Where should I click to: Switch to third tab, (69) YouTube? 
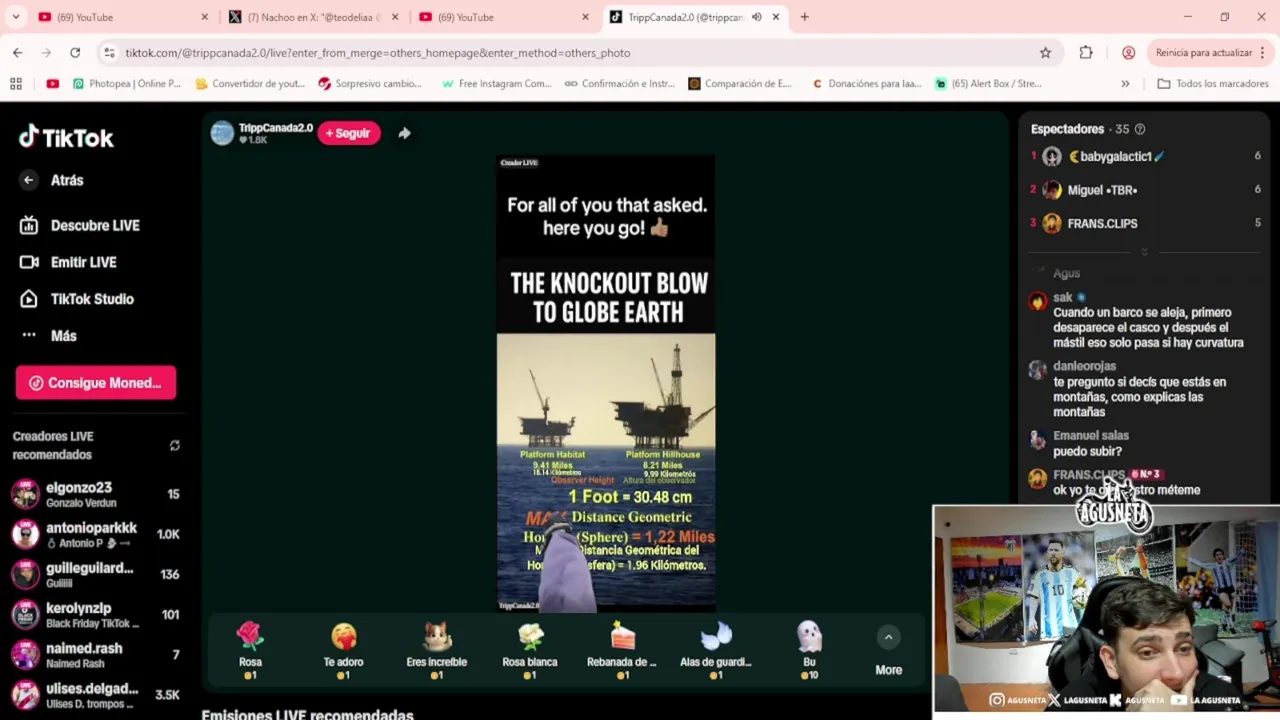coord(504,17)
